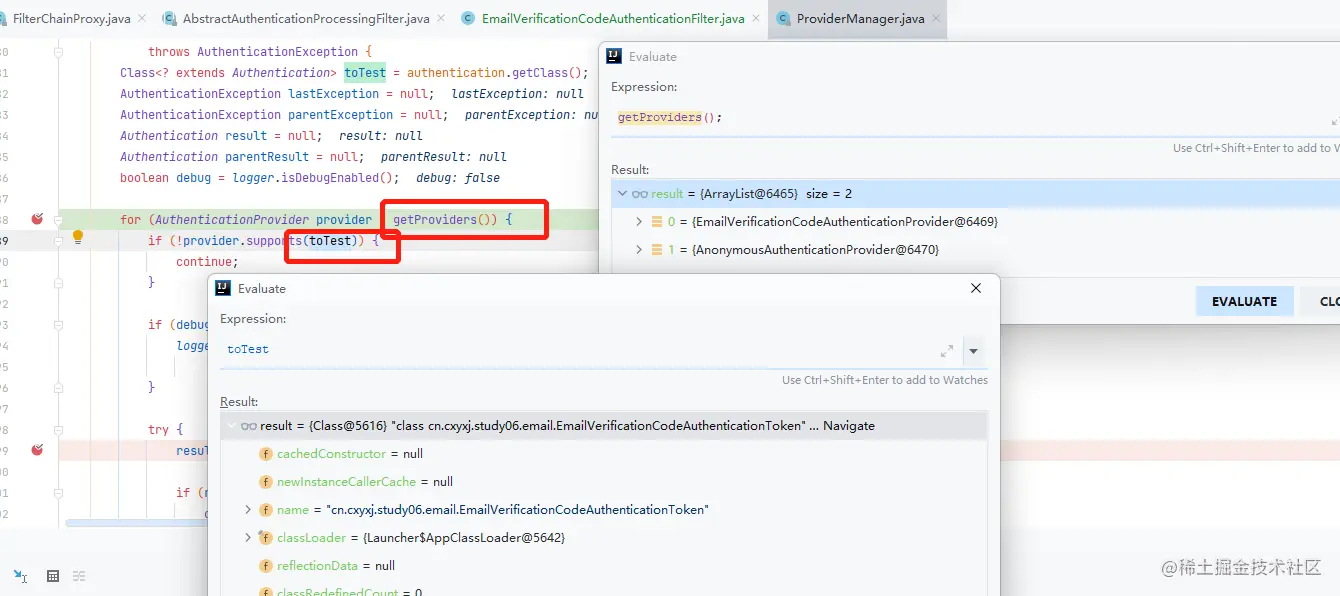Viewport: 1340px width, 596px height.
Task: Click the highlighted toTest variable in the Class declaration line
Action: [365, 73]
